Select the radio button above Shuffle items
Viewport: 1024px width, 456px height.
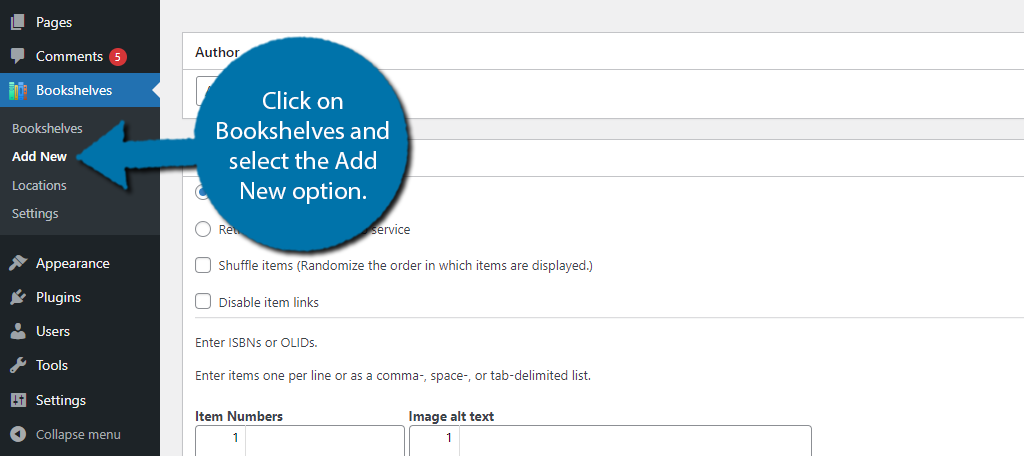203,229
